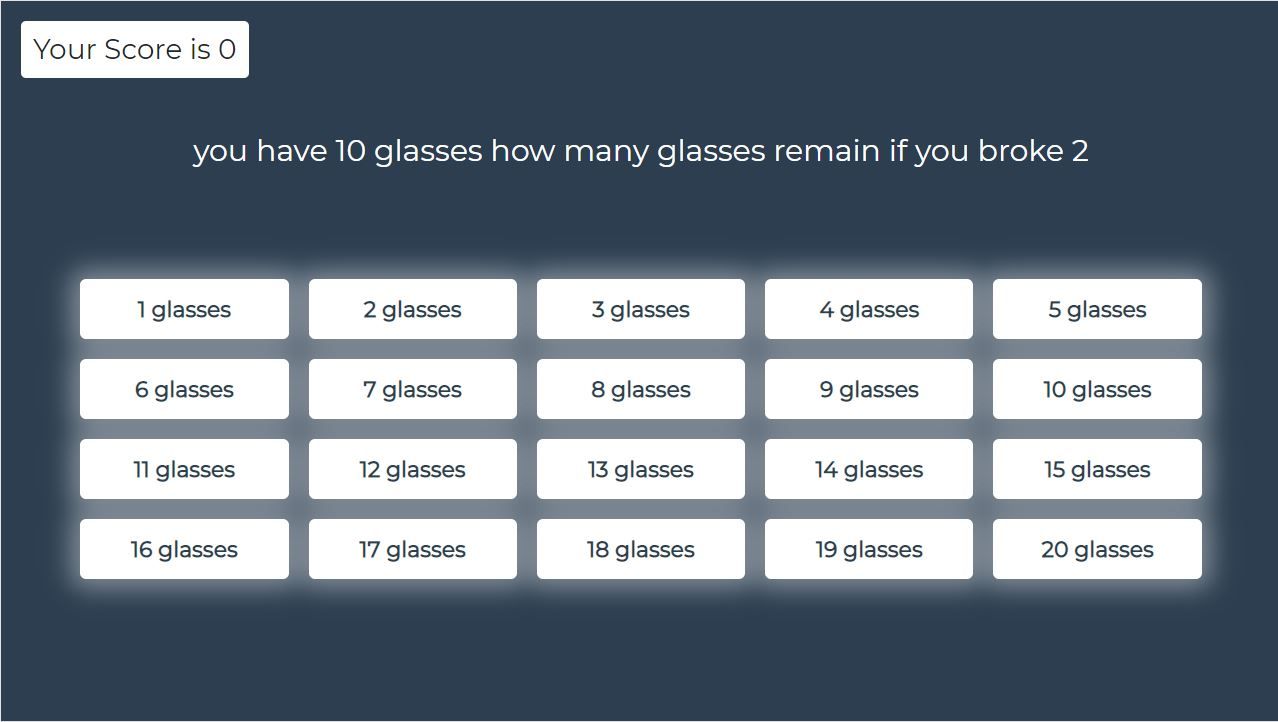The image size is (1278, 722).
Task: Click the Your Score is 0 label
Action: tap(135, 49)
